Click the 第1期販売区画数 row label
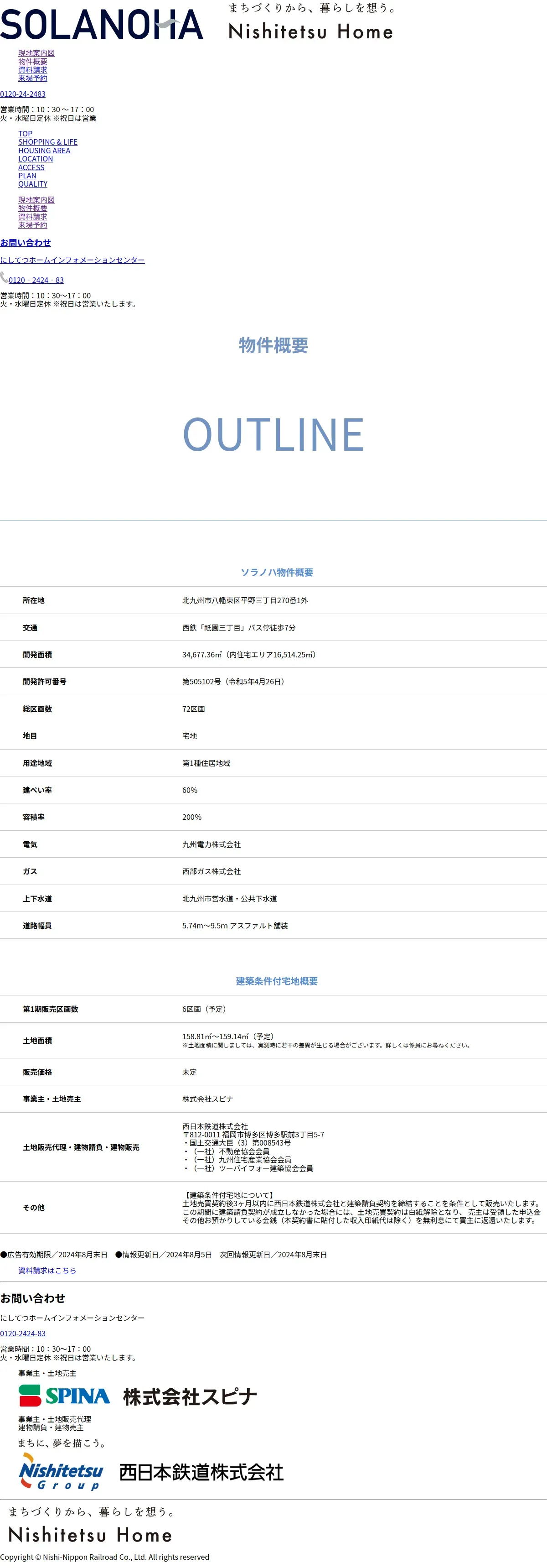The image size is (547, 1568). click(x=51, y=1009)
